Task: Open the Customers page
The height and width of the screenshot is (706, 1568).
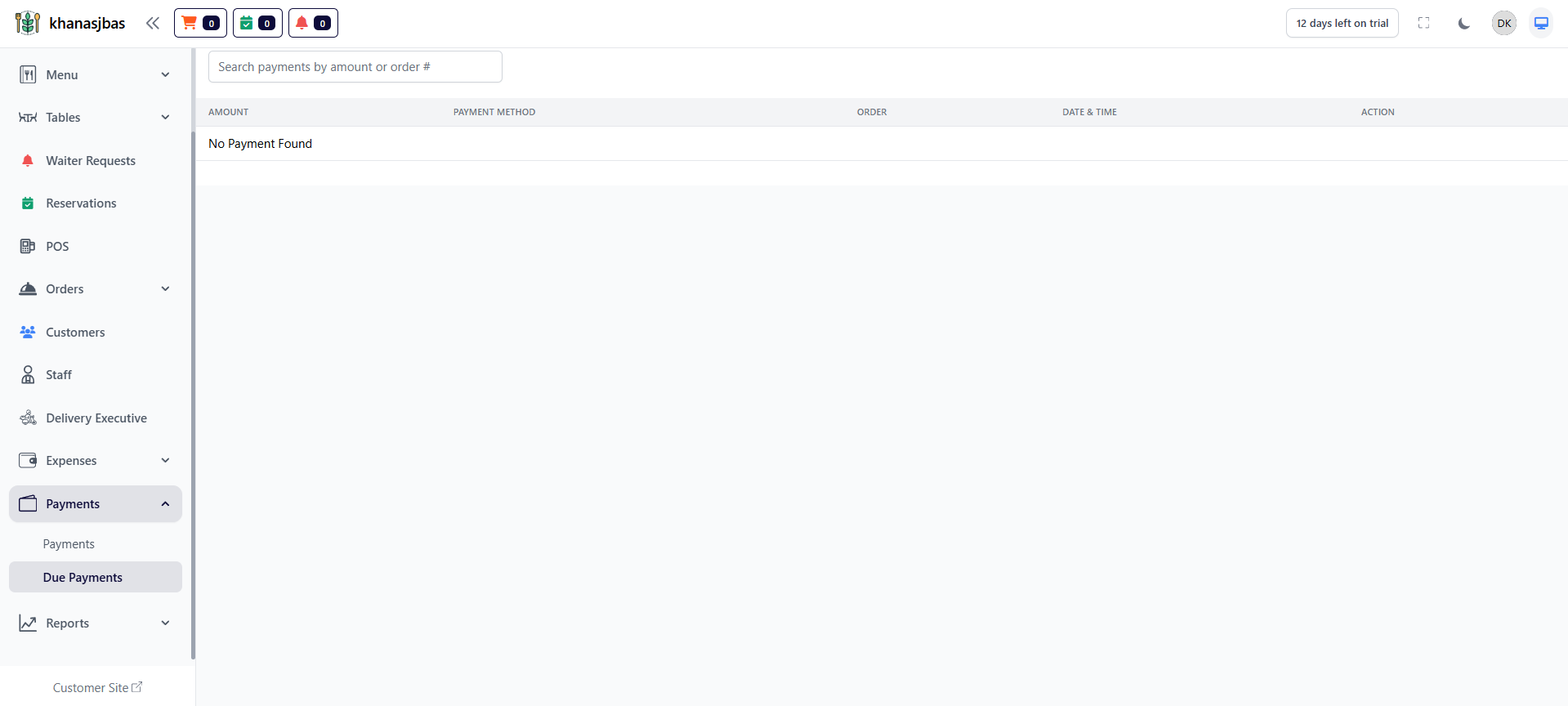Action: pos(96,332)
